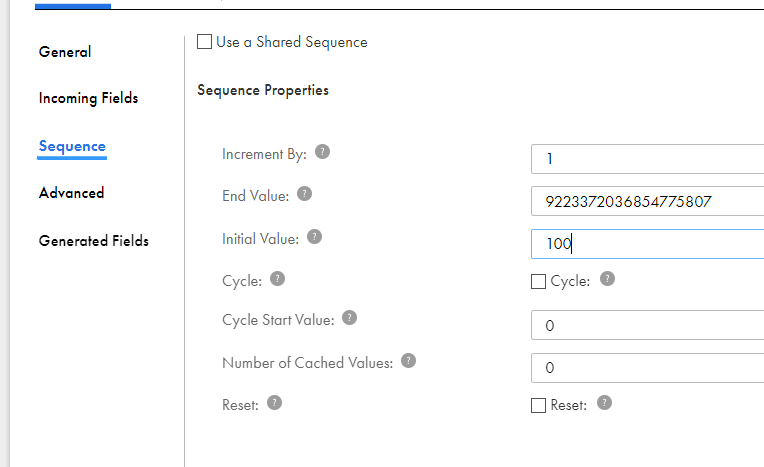Open help icon next to left Reset label

click(274, 403)
